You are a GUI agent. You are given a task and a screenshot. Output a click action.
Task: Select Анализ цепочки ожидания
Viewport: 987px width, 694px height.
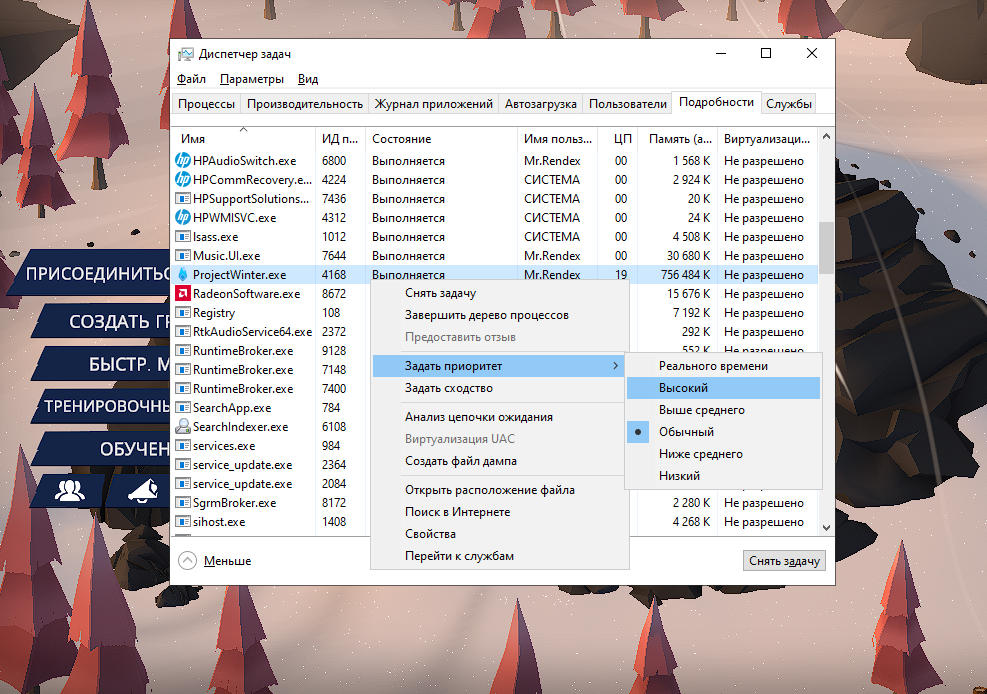pyautogui.click(x=500, y=417)
